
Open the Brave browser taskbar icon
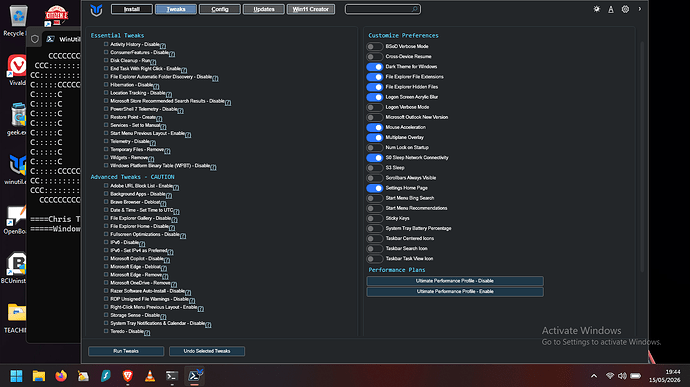128,376
